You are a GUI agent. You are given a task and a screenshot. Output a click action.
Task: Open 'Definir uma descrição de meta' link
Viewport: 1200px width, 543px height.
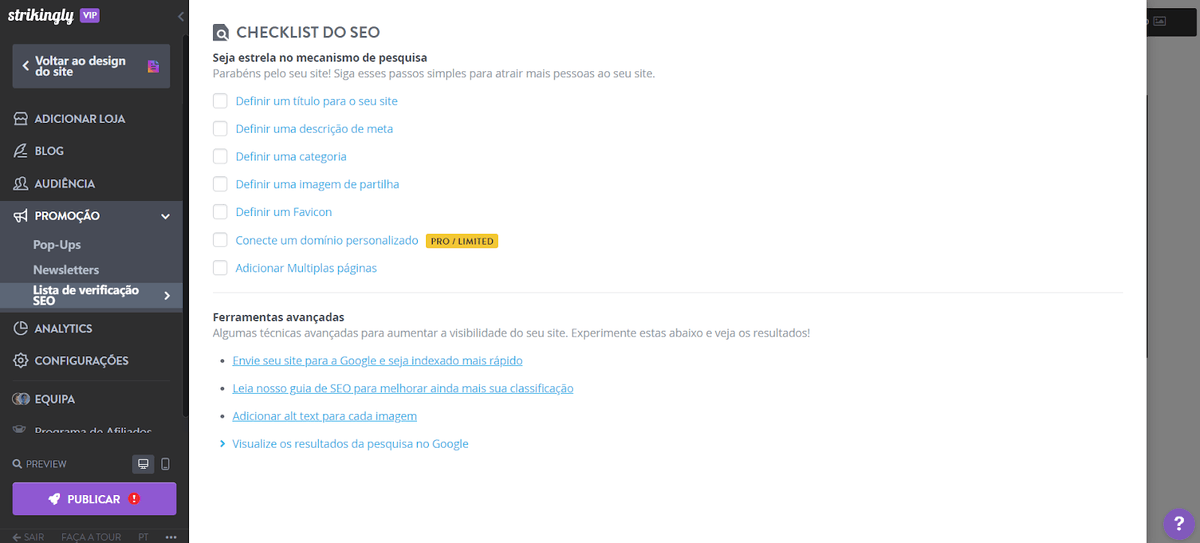pos(314,129)
